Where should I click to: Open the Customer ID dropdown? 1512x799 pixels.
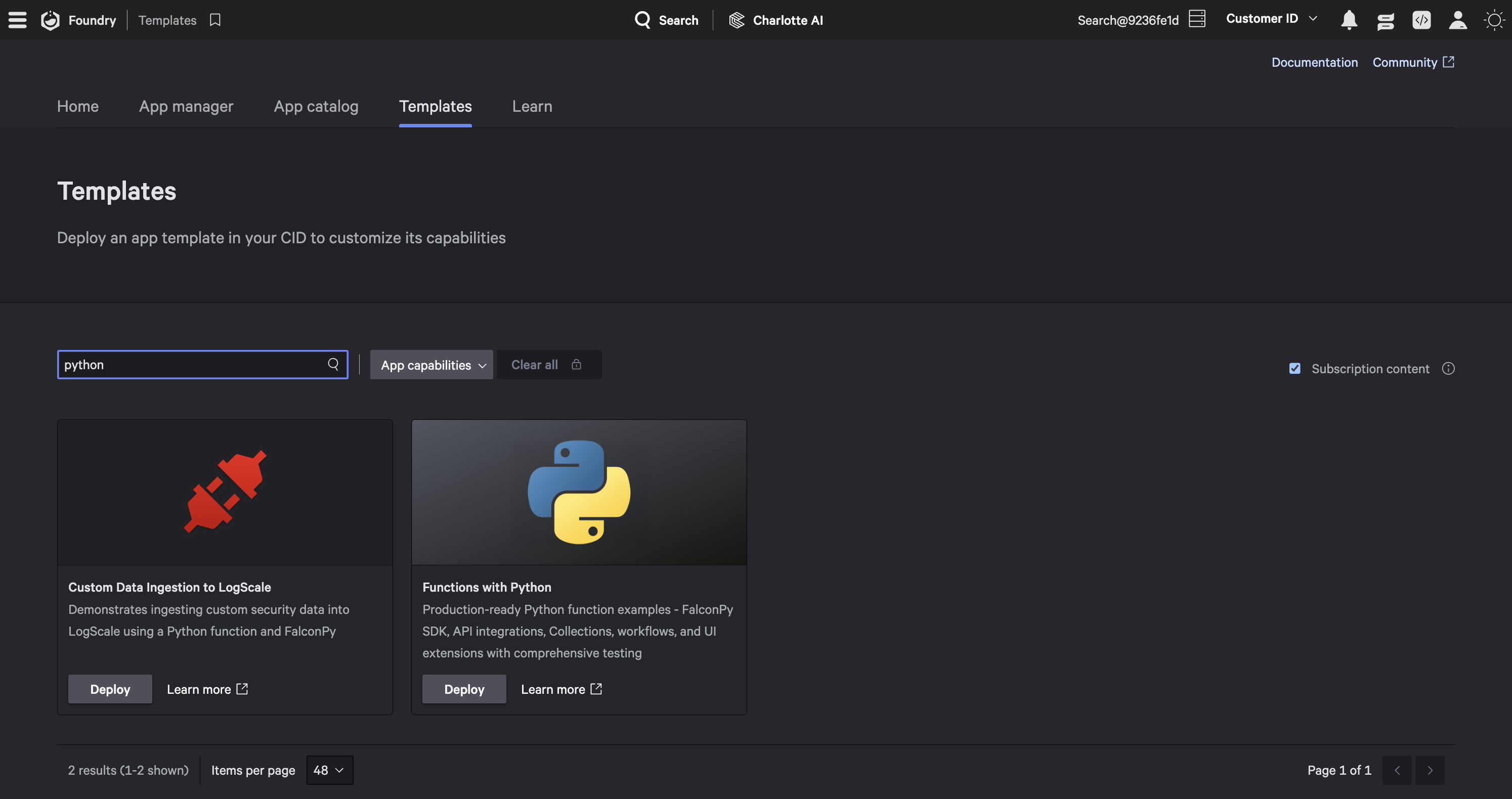point(1271,19)
